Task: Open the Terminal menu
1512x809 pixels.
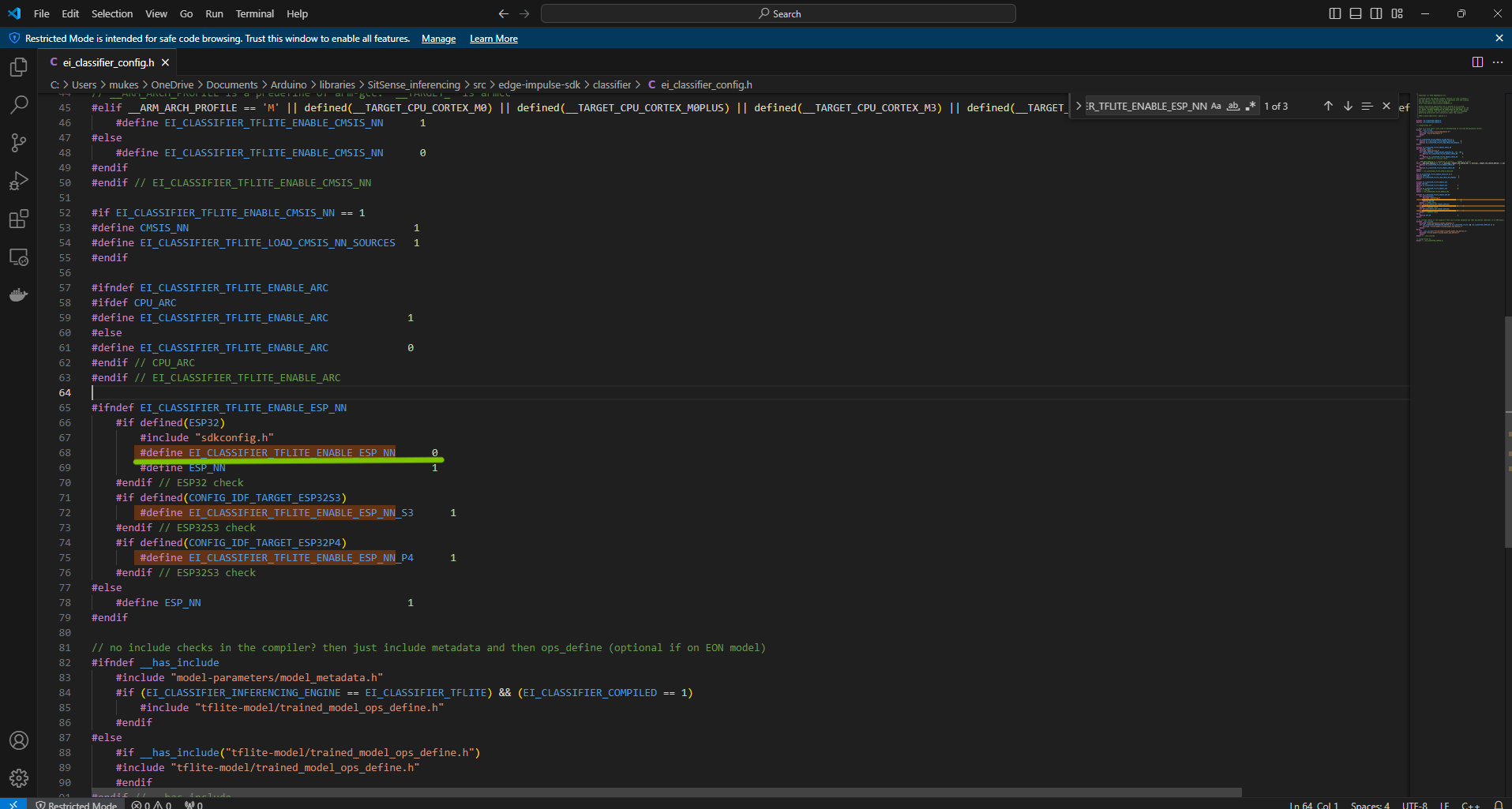Action: click(x=254, y=13)
